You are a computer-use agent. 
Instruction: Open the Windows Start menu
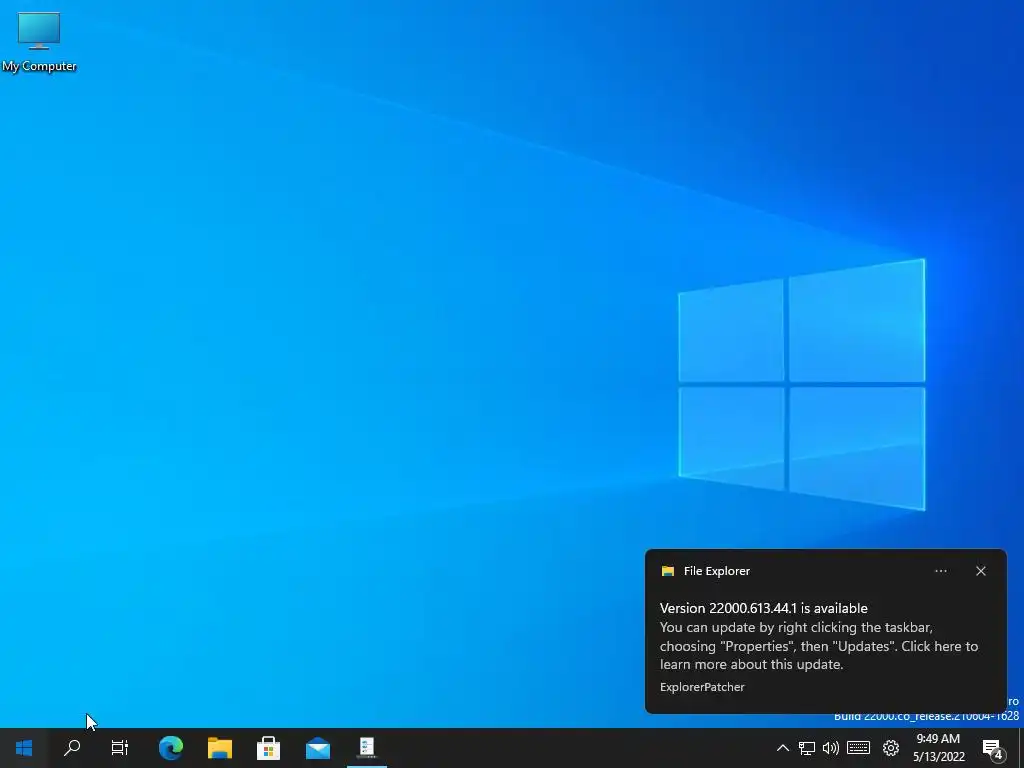pyautogui.click(x=24, y=748)
